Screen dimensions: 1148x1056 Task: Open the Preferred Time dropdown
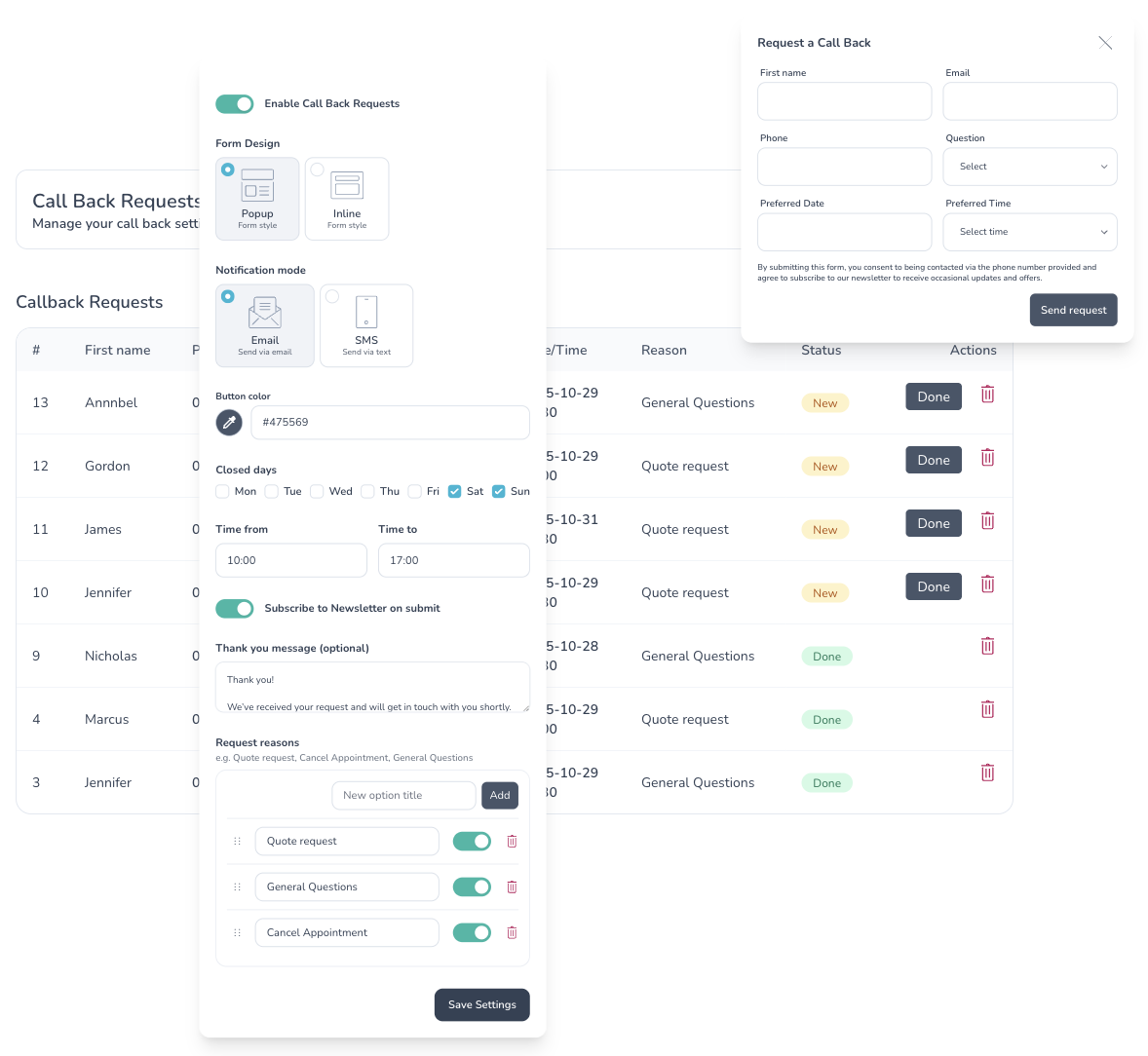(x=1029, y=232)
